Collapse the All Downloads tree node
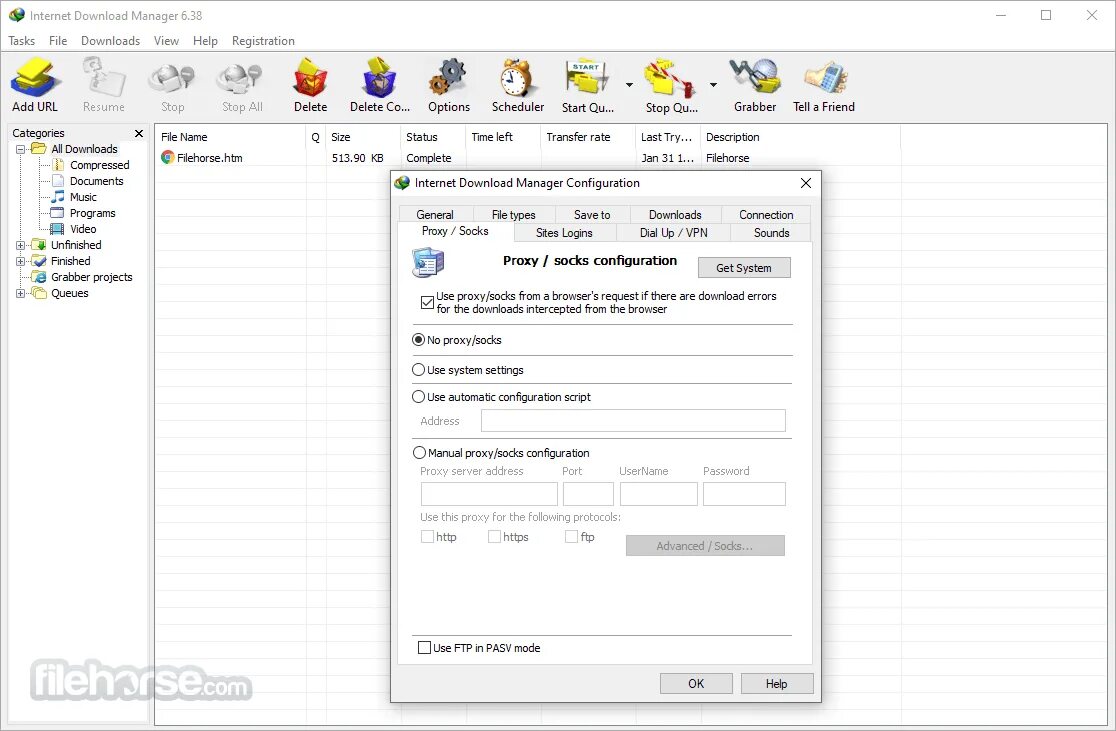The width and height of the screenshot is (1116, 731). pos(21,149)
